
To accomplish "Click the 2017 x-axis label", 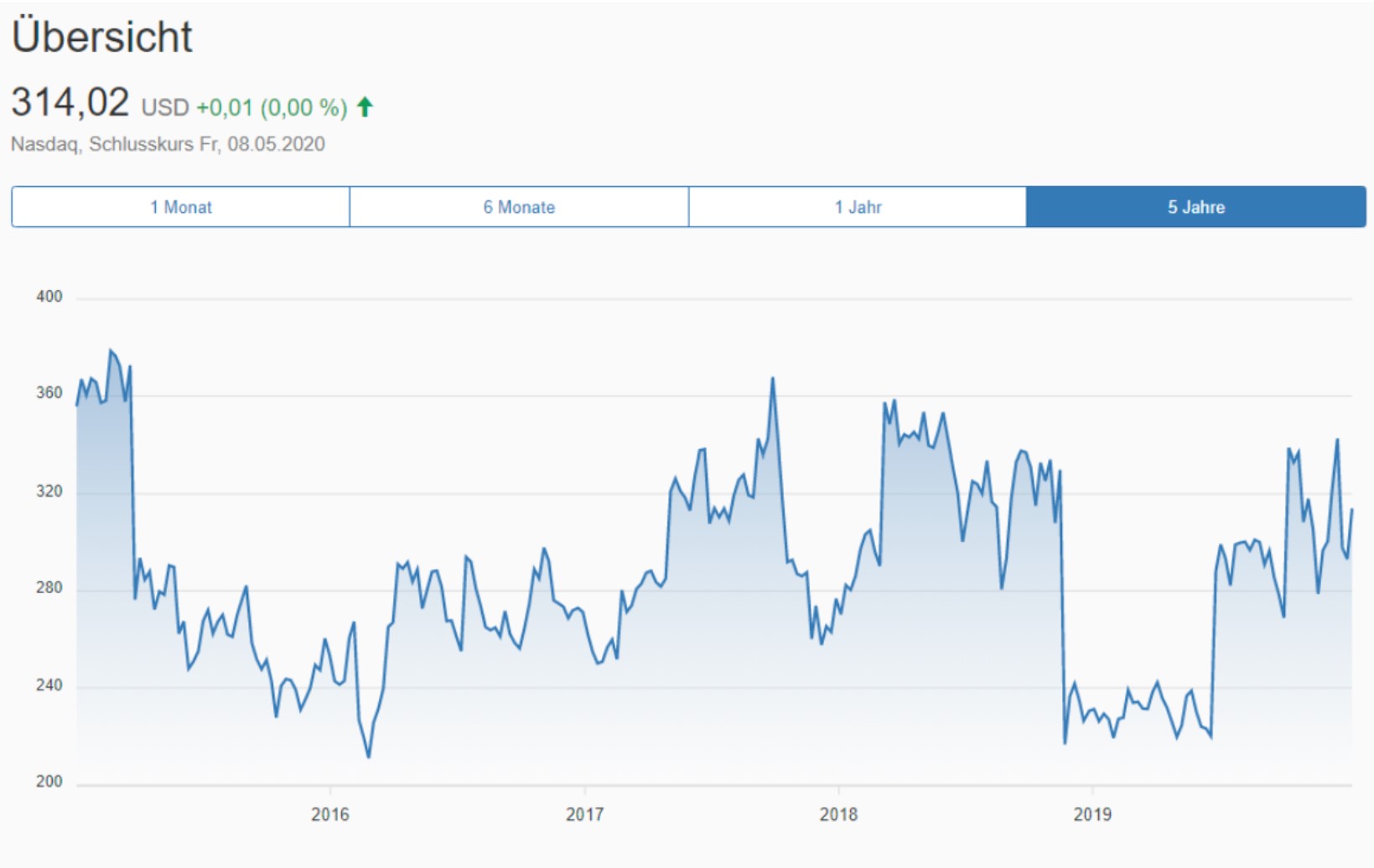I will [584, 814].
